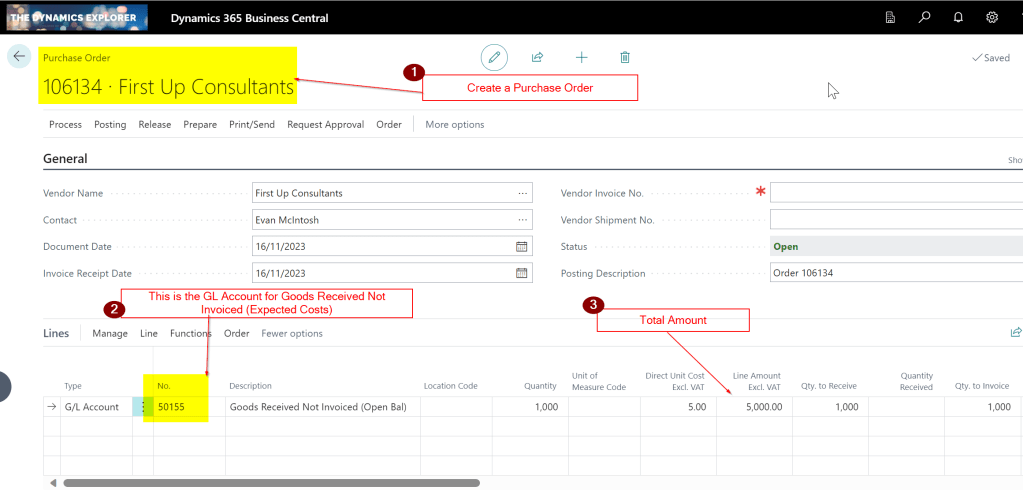Screen dimensions: 1023x498
Task: Click the plus icon to add new
Action: (x=581, y=58)
